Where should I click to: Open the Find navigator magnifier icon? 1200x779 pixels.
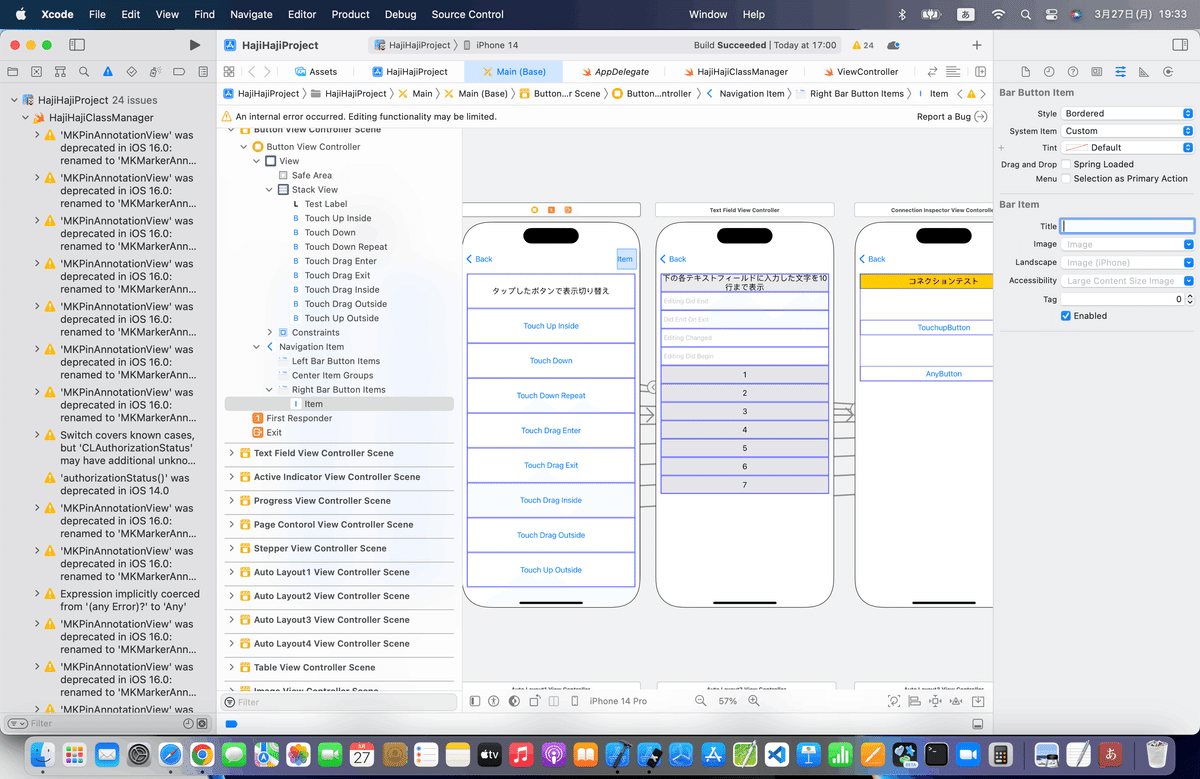point(84,72)
